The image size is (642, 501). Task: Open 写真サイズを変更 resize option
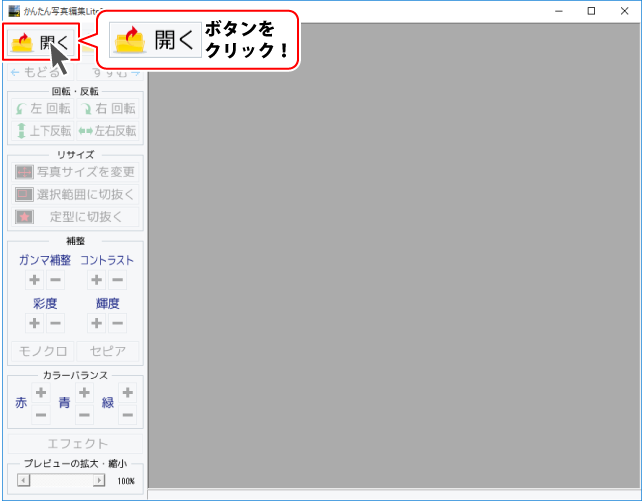coord(75,172)
